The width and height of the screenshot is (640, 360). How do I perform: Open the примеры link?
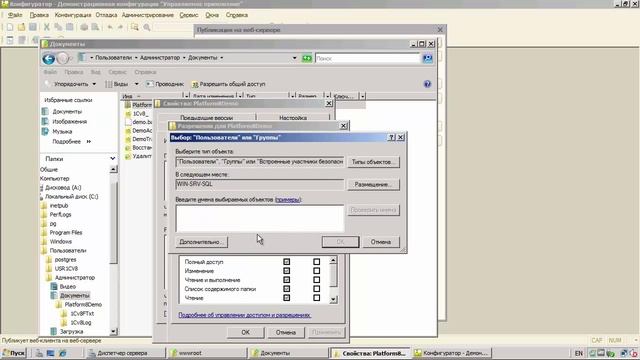(288, 200)
